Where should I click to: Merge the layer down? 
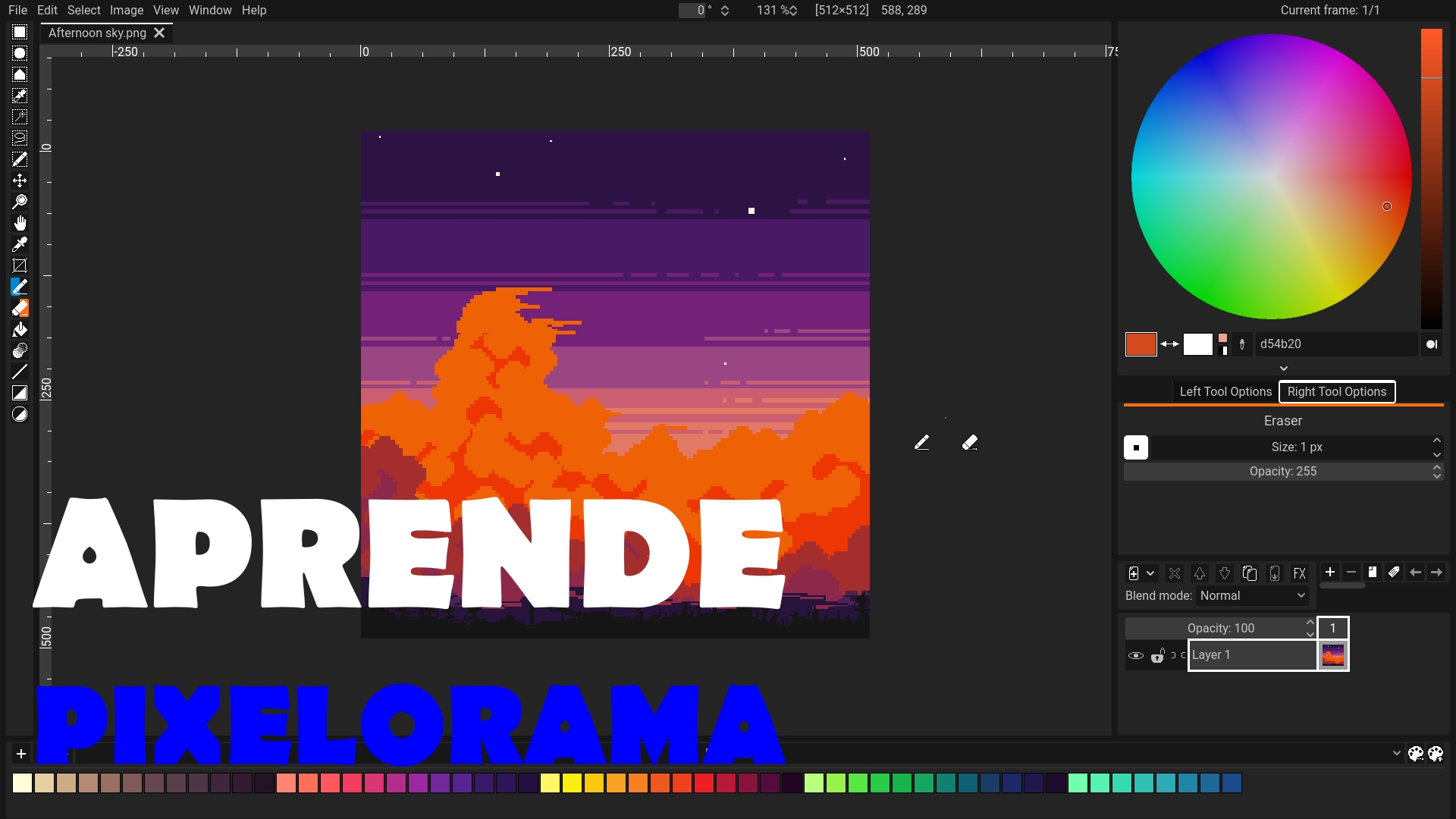point(1275,573)
